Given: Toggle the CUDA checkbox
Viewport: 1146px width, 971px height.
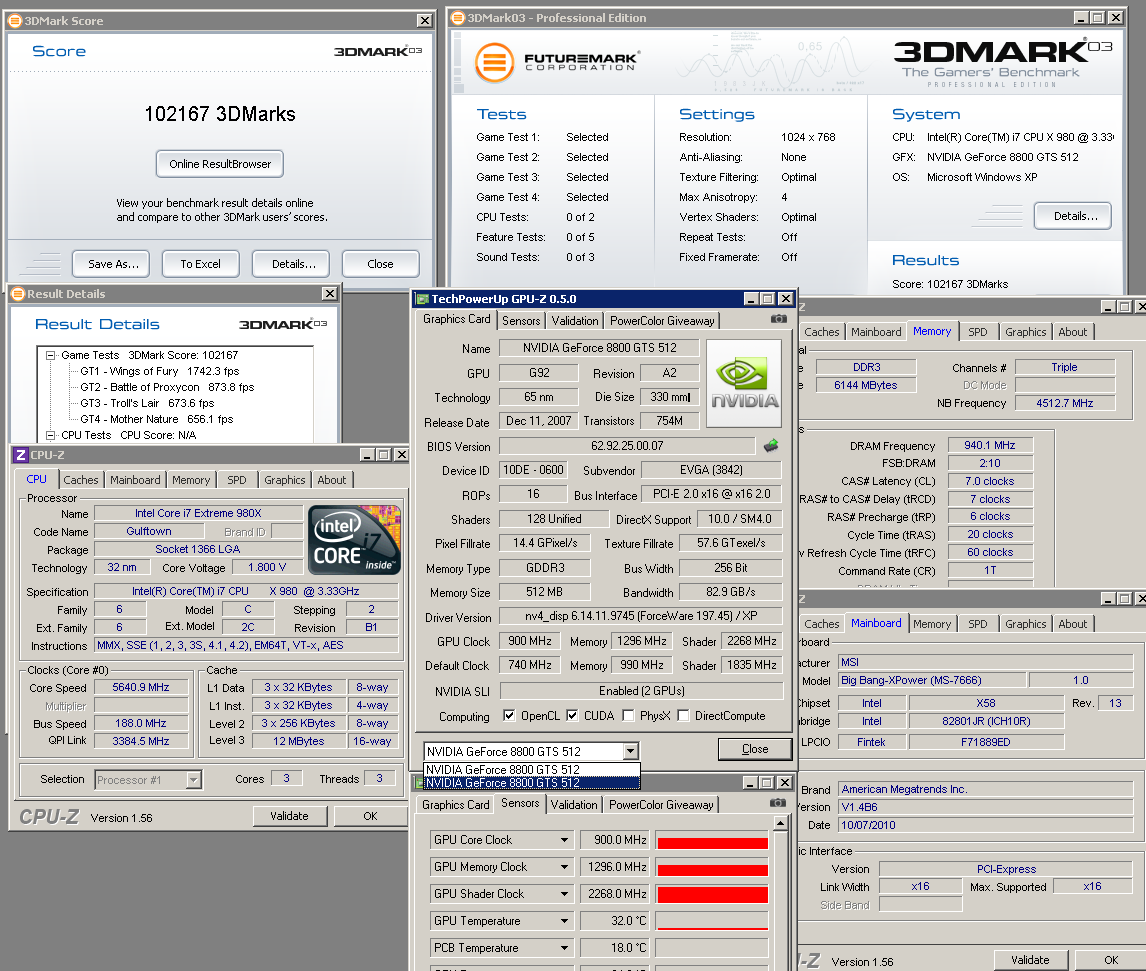Looking at the screenshot, I should (572, 715).
